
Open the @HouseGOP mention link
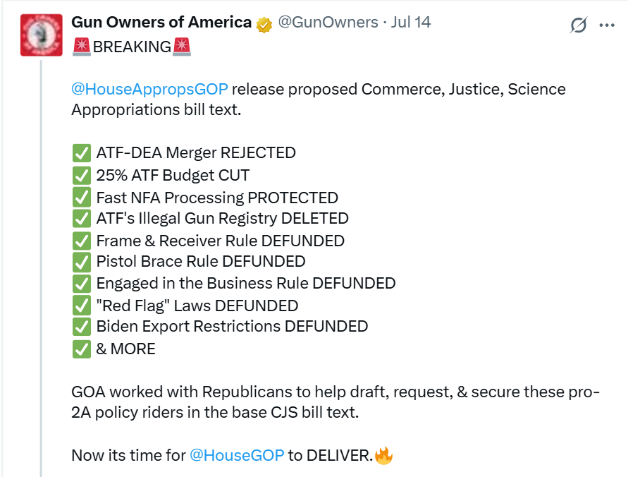click(x=237, y=455)
